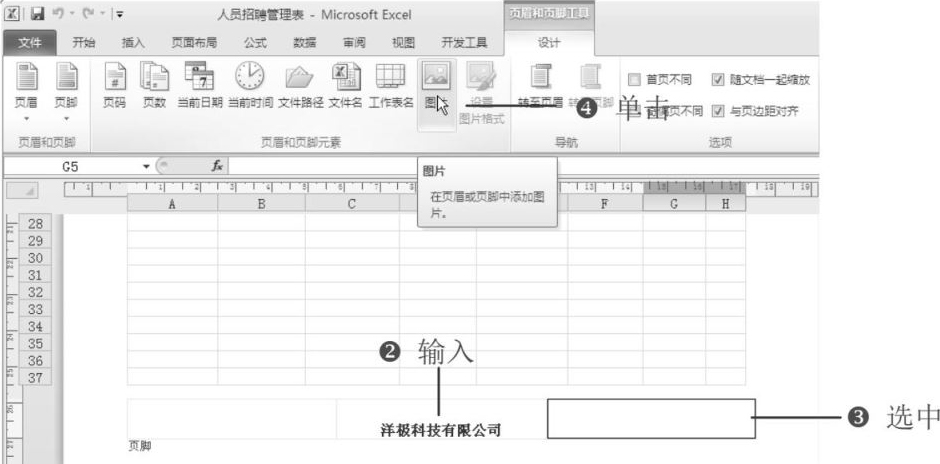Viewport: 940px width, 464px height.
Task: Click the Name Box showing G5
Action: click(72, 166)
